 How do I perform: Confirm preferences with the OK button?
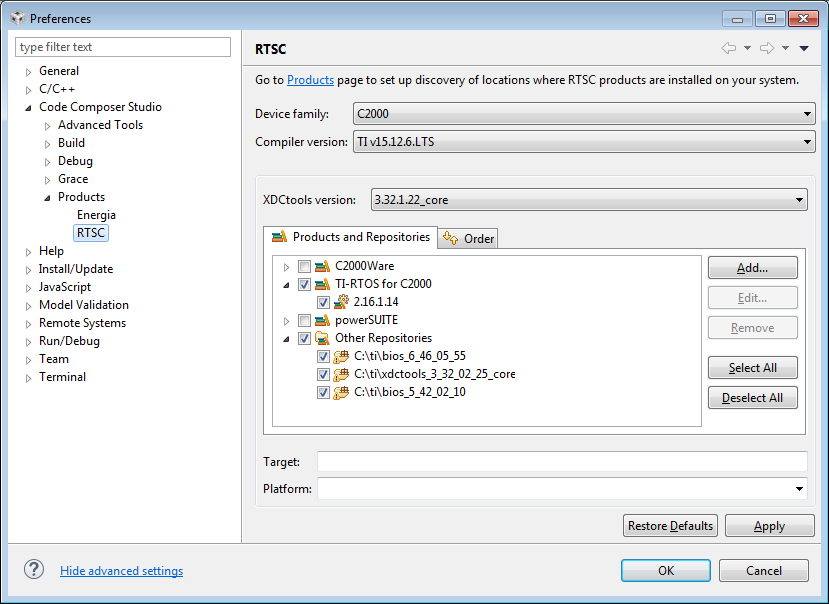[x=666, y=570]
